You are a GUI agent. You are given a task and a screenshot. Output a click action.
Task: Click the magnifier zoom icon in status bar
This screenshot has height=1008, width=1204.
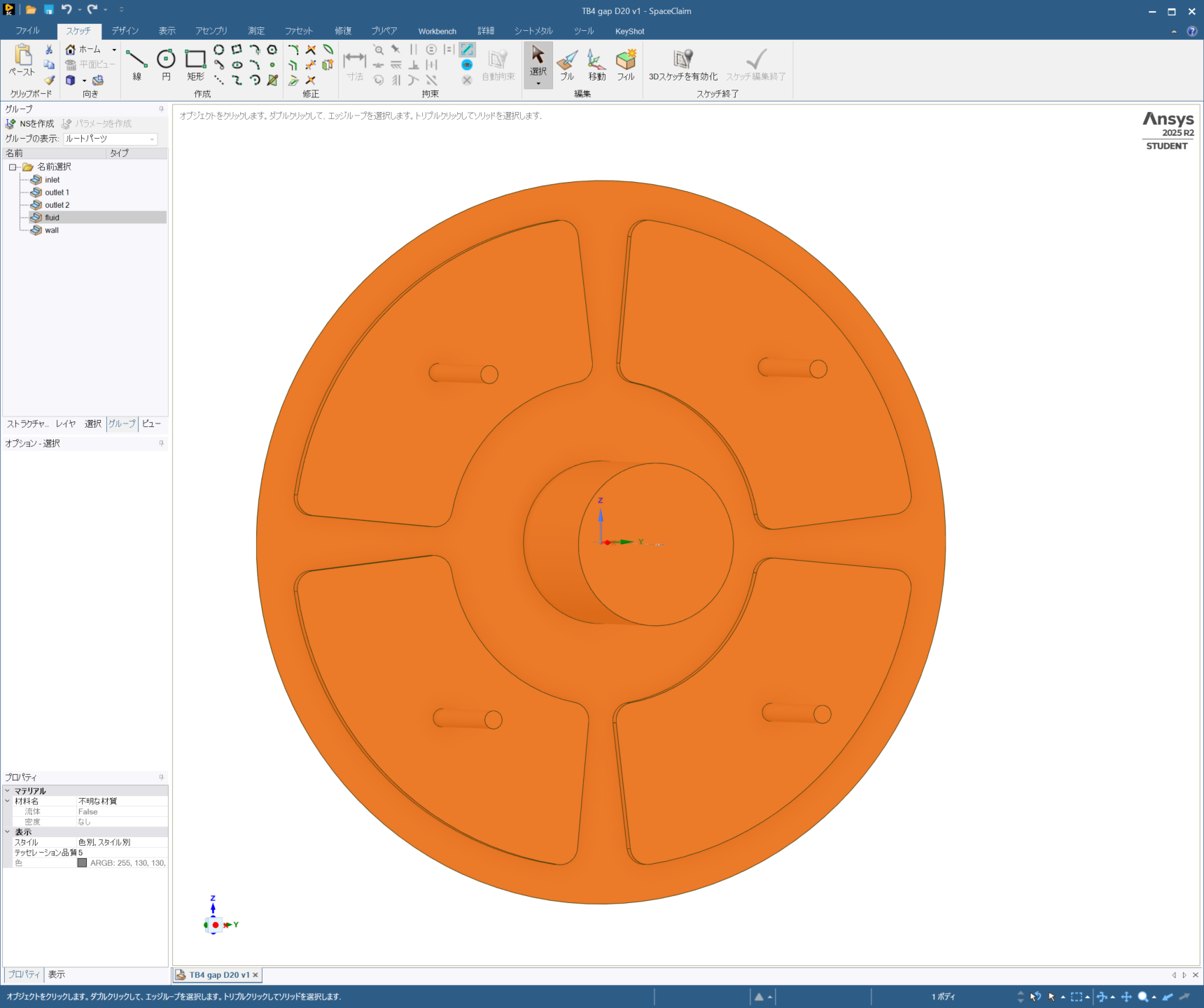coord(1143,997)
